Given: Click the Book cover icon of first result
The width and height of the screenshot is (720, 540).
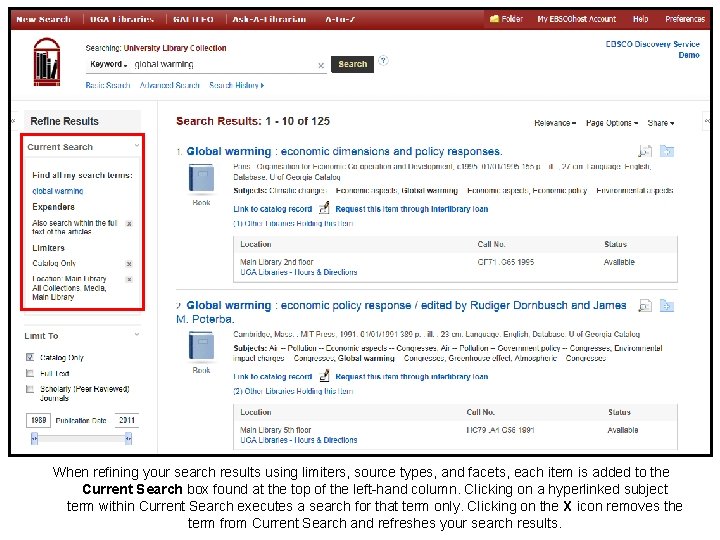Looking at the screenshot, I should [201, 178].
